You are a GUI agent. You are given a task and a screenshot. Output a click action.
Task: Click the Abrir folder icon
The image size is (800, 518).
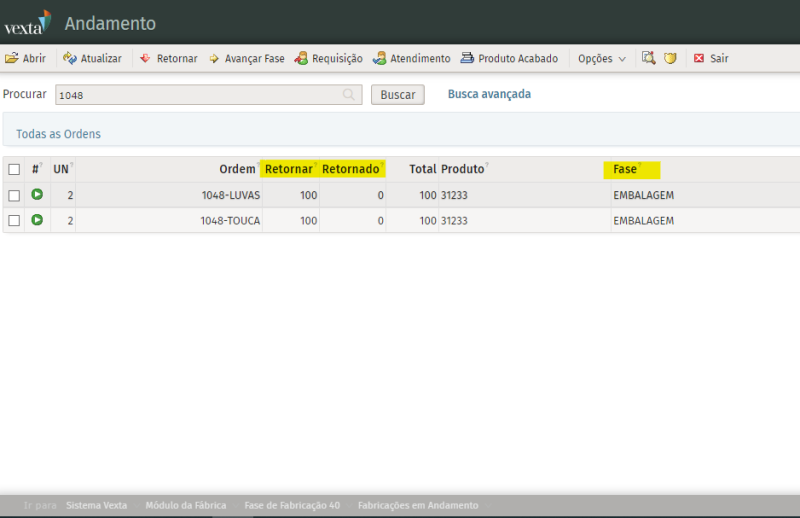tap(12, 59)
